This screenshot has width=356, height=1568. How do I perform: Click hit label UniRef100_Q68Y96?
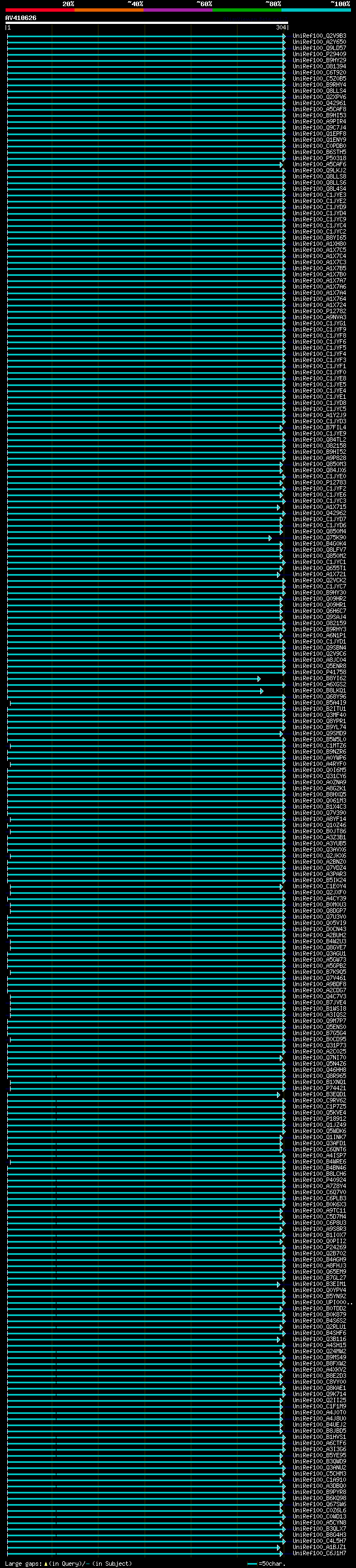[319, 696]
